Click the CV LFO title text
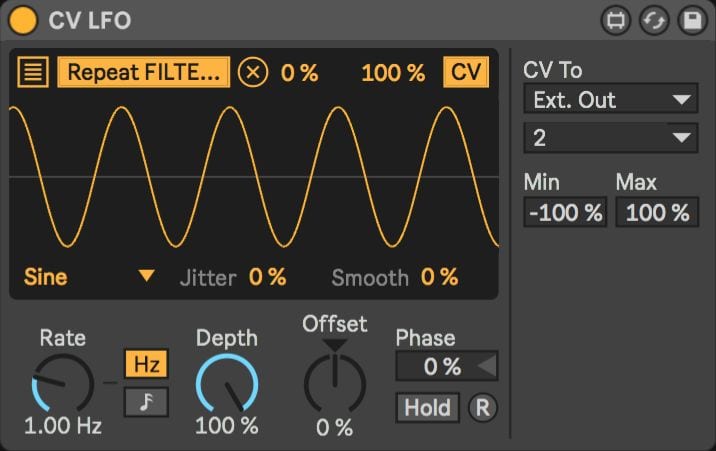Image resolution: width=716 pixels, height=451 pixels. [x=90, y=21]
